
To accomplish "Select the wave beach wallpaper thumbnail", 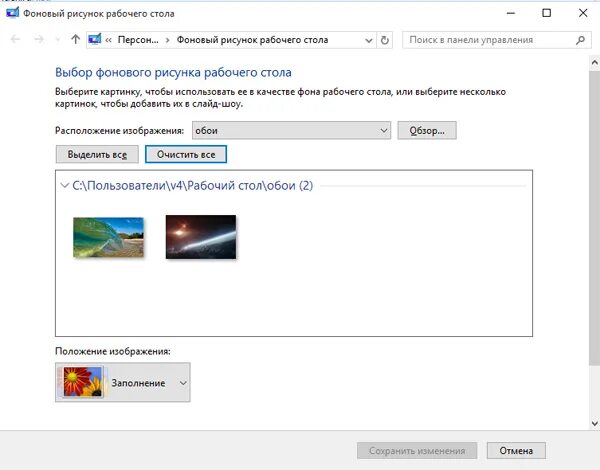I will (108, 237).
